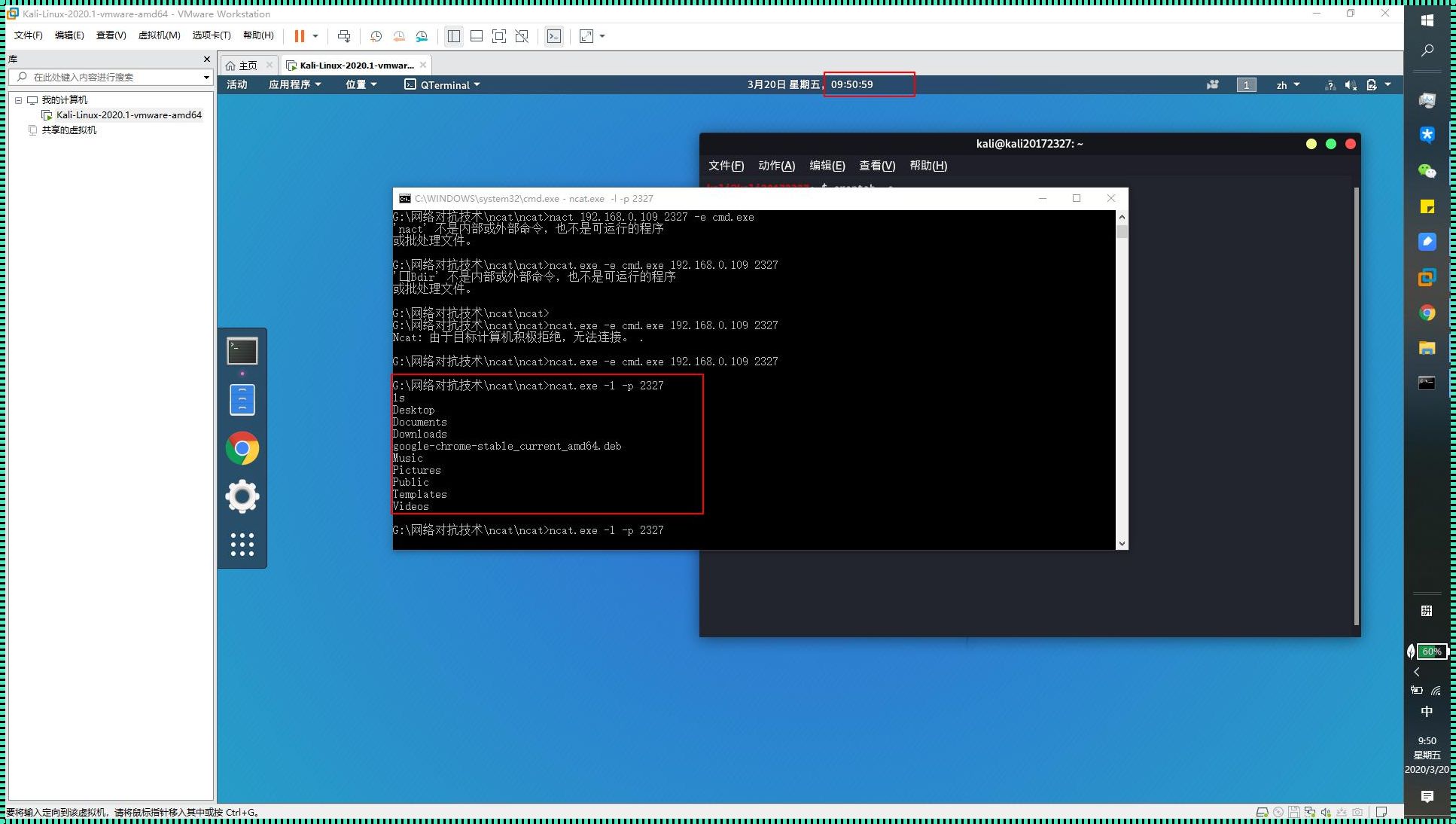Open the 文件(F) menu in VMware
Image resolution: width=1456 pixels, height=824 pixels.
click(x=29, y=35)
